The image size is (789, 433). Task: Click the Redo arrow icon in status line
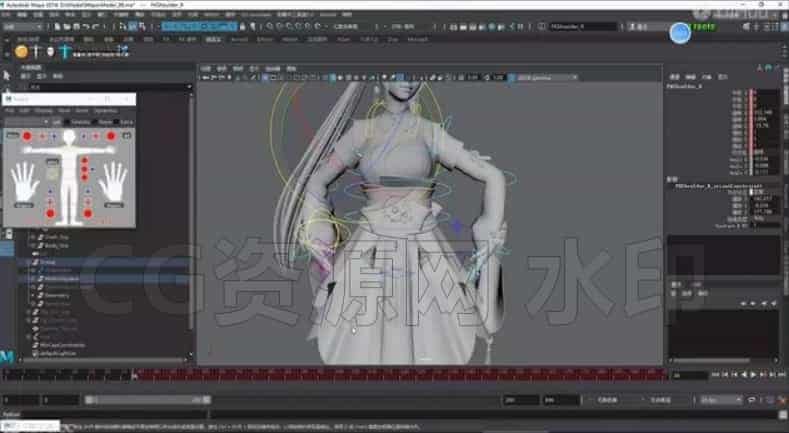[x=95, y=27]
